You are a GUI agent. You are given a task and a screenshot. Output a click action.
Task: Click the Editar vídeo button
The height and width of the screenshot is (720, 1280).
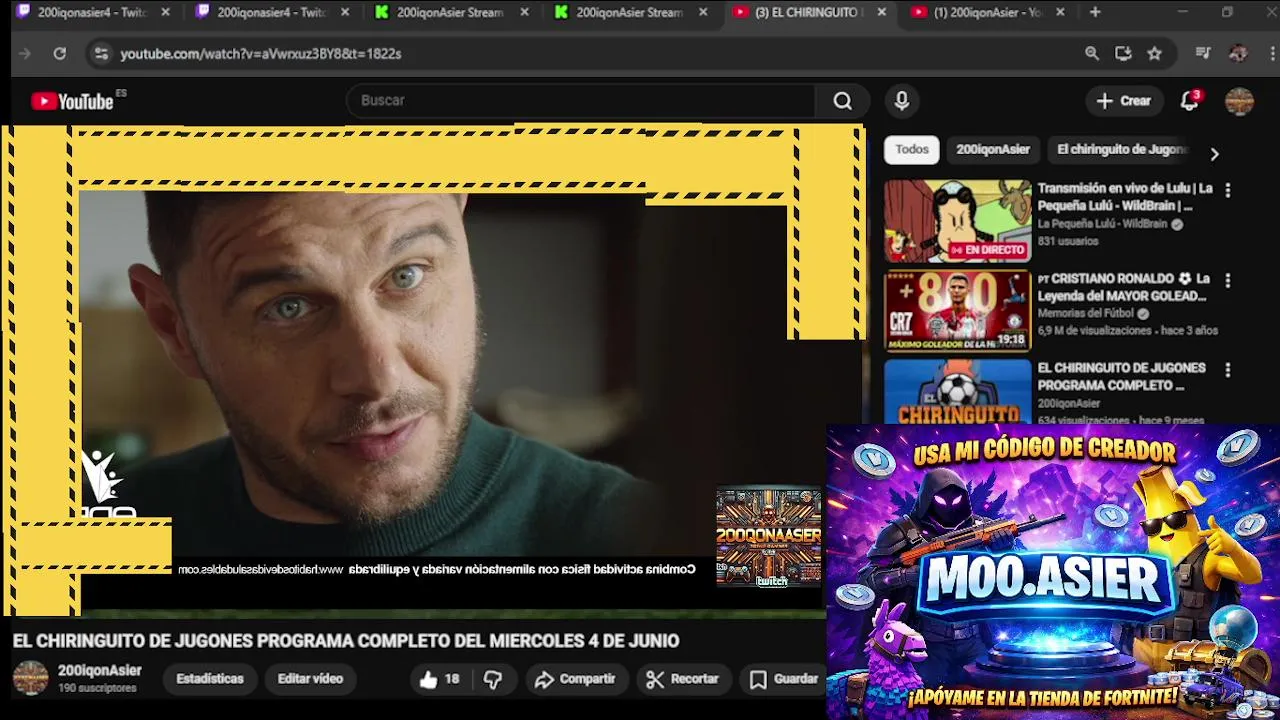click(310, 678)
